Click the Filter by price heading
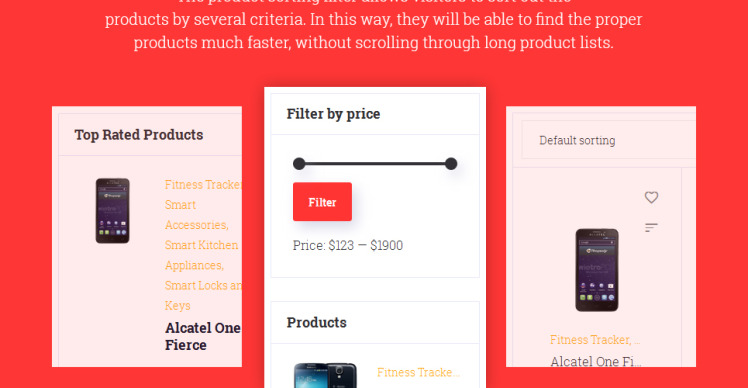Image resolution: width=748 pixels, height=388 pixels. click(333, 114)
